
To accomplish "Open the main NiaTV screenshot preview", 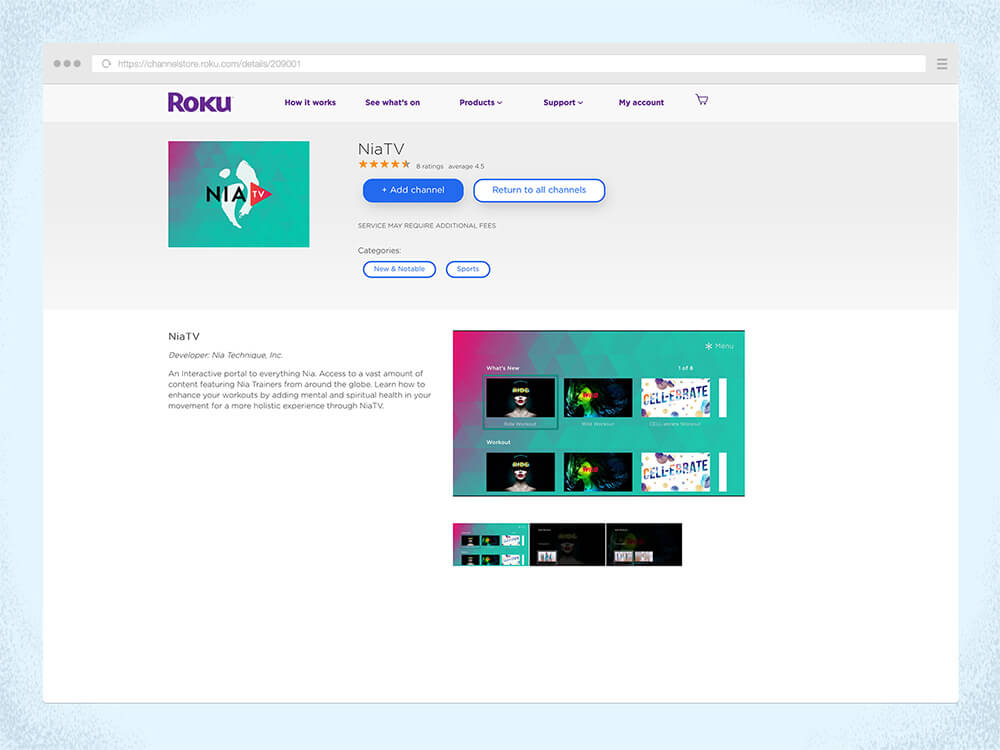I will pos(598,413).
